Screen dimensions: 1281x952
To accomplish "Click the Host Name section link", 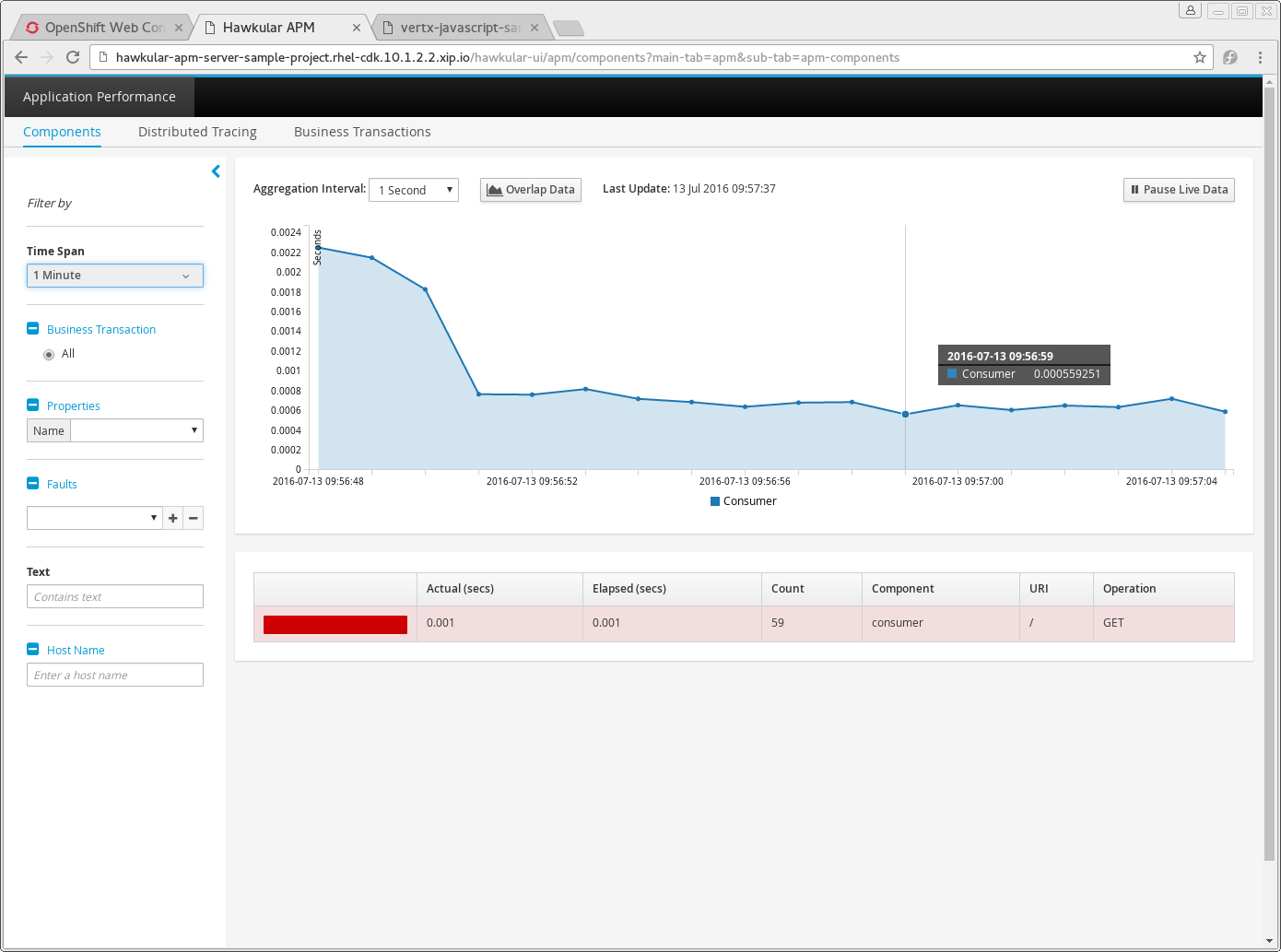I will pyautogui.click(x=76, y=650).
